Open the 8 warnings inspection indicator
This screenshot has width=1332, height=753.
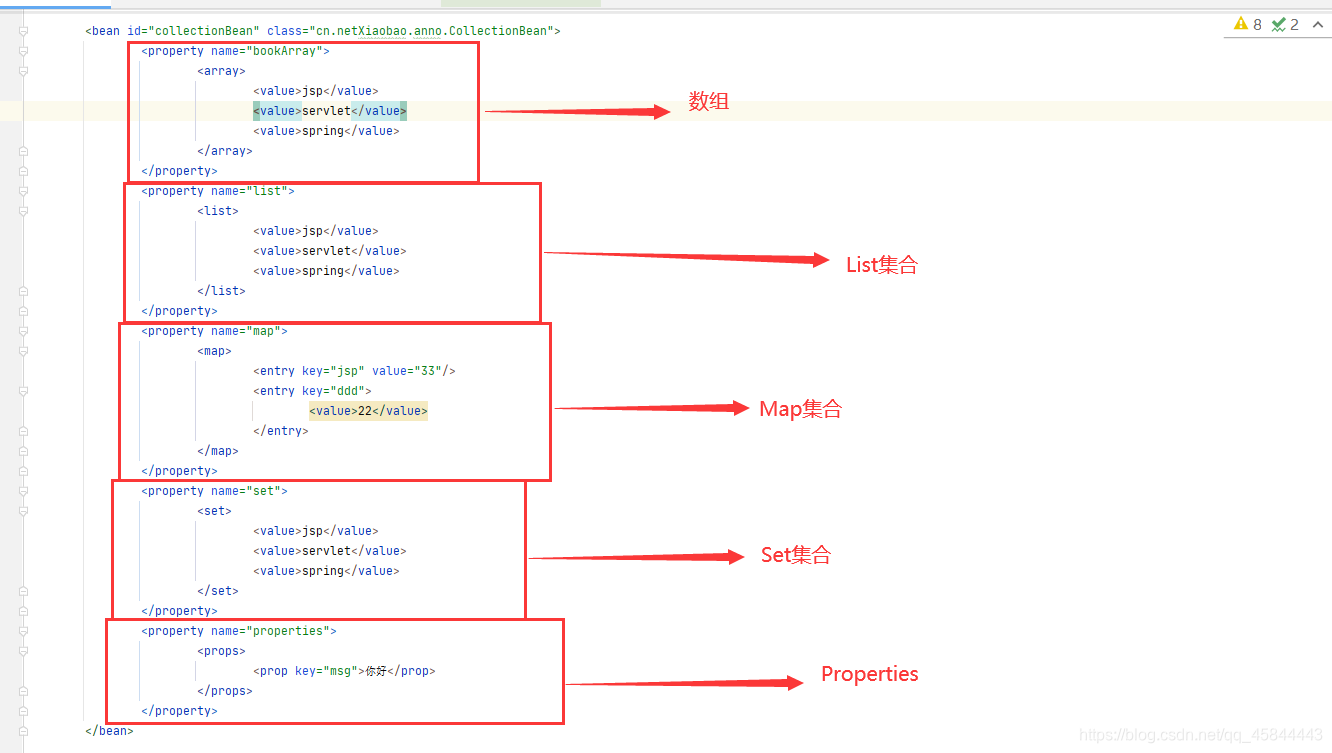point(1248,24)
